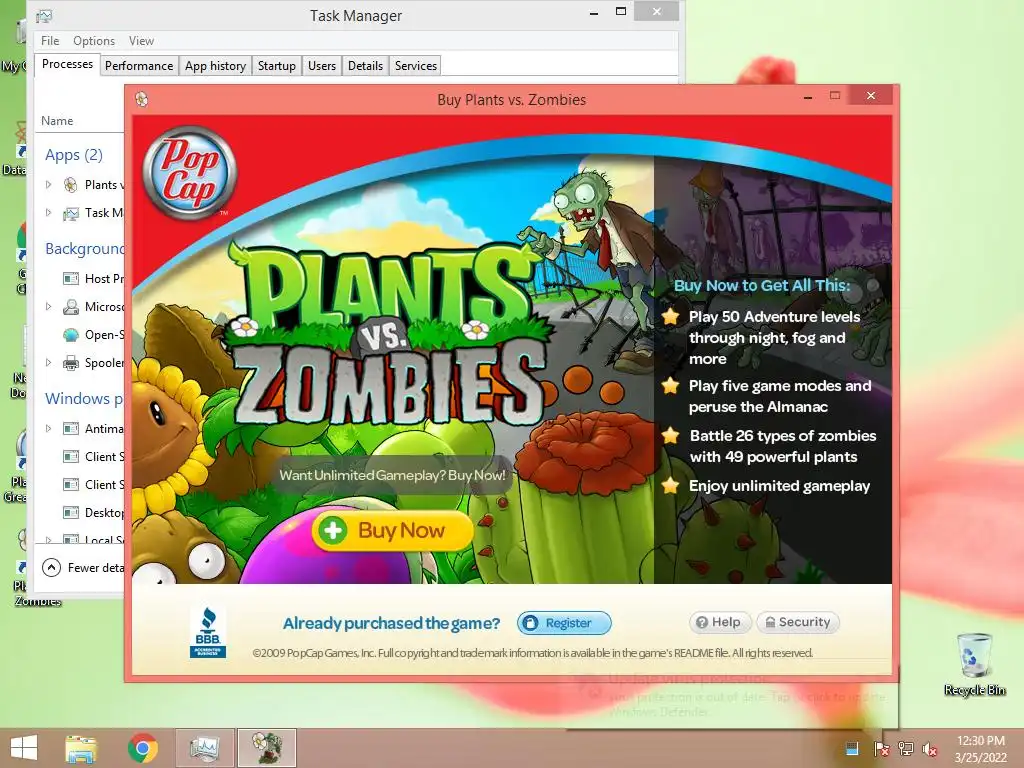Expand the Antimalware process row

click(48, 428)
